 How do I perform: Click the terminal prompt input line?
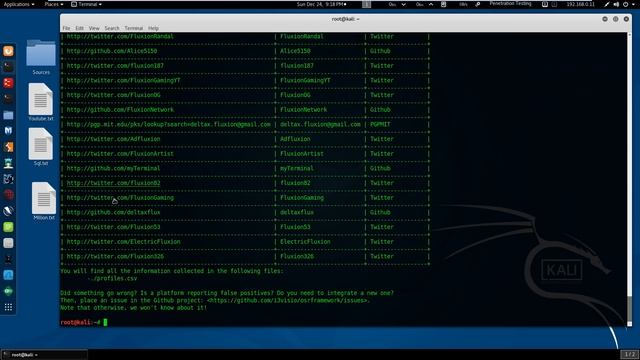pyautogui.click(x=343, y=322)
